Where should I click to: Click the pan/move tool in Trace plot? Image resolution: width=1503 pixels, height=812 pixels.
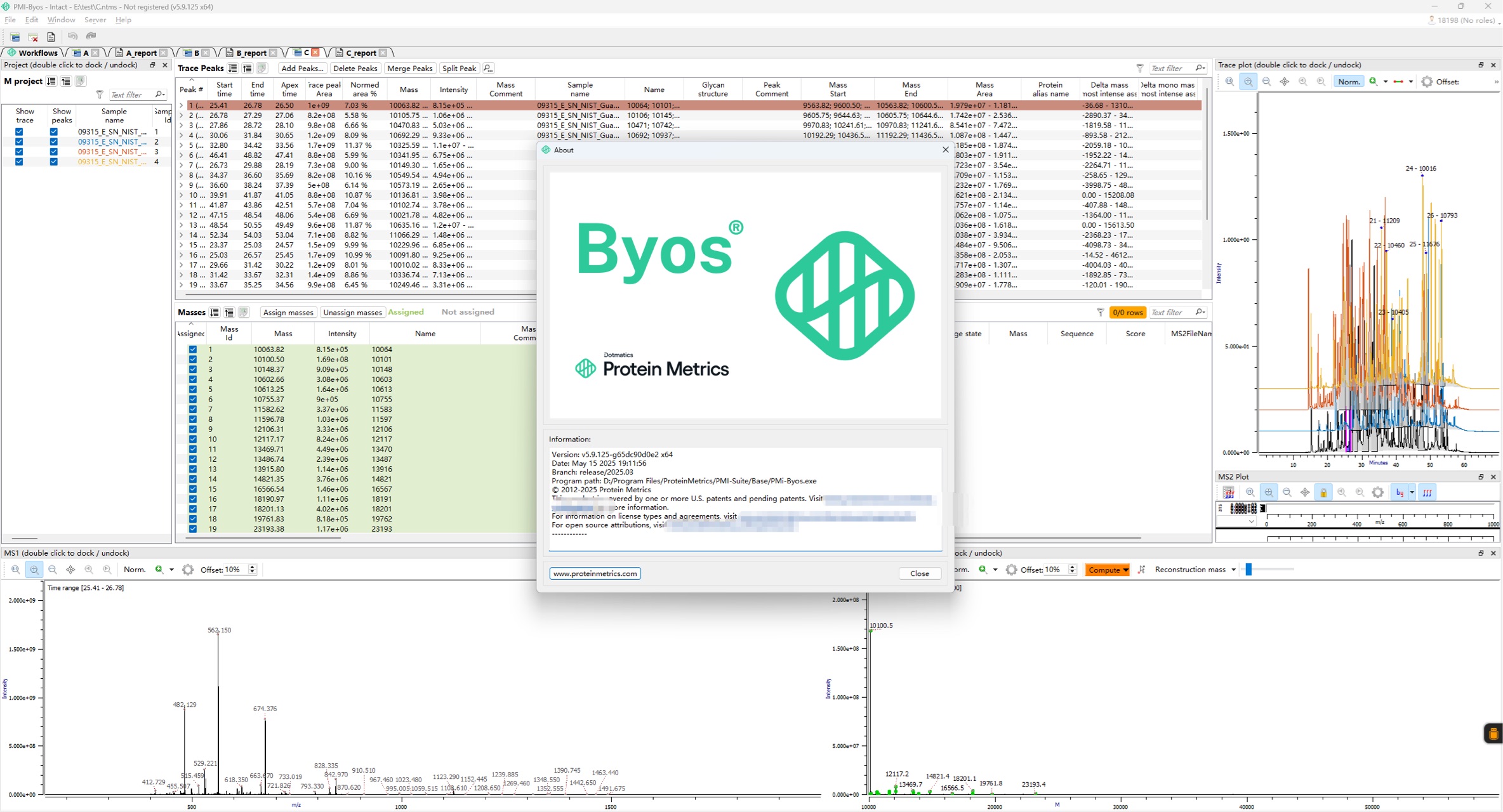(1285, 82)
